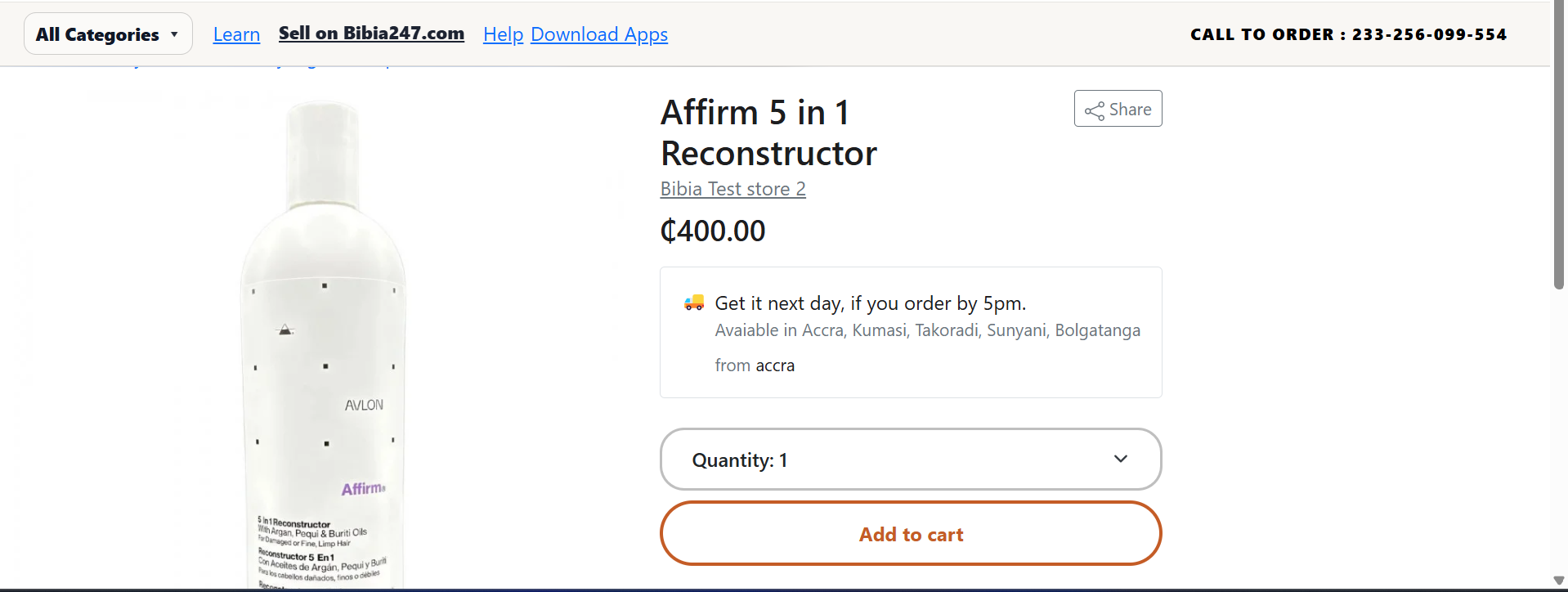
Task: Click the Help link
Action: point(503,34)
